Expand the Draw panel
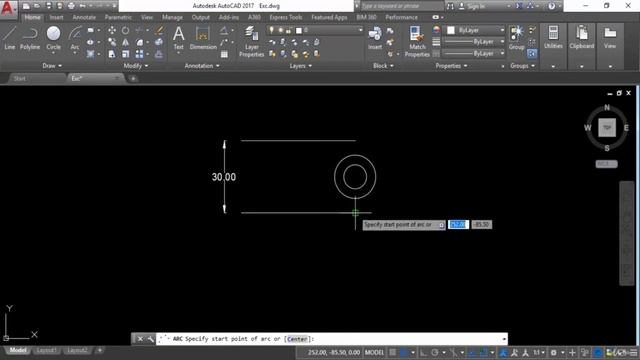Viewport: 640px width, 360px height. point(52,66)
